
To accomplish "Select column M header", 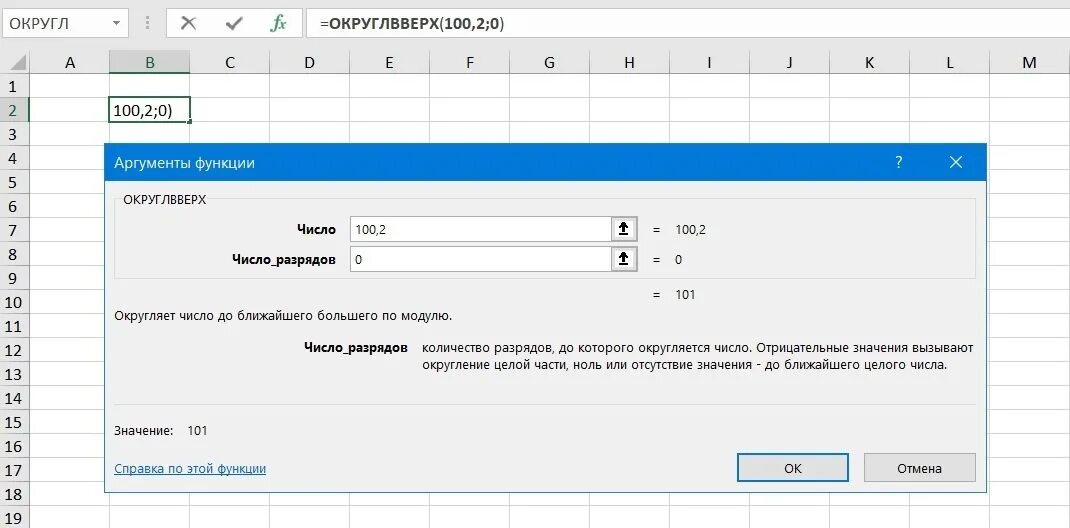I will (x=1029, y=63).
